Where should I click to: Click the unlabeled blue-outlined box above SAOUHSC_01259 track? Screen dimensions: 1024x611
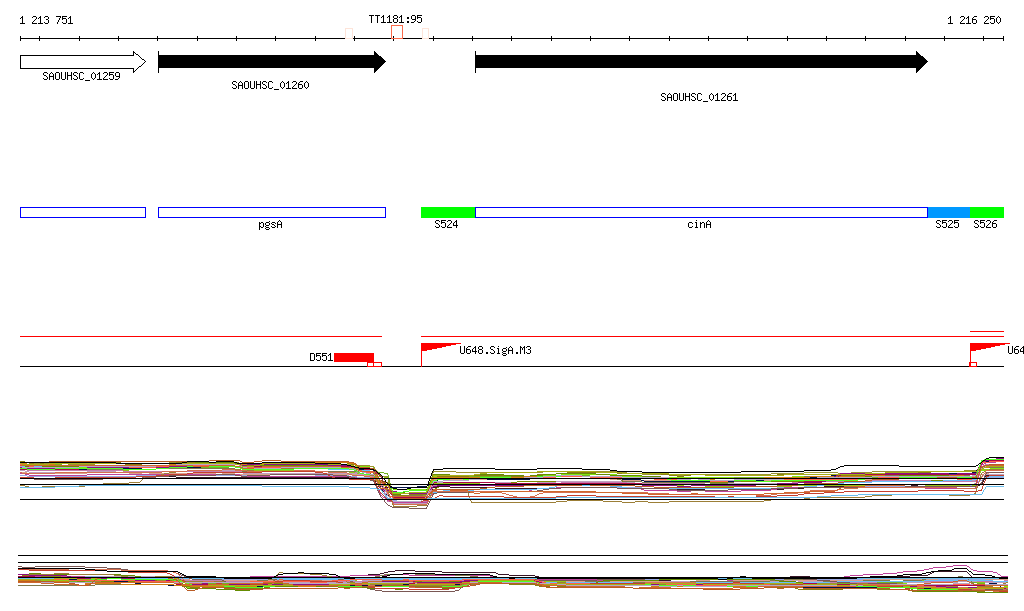click(x=82, y=212)
